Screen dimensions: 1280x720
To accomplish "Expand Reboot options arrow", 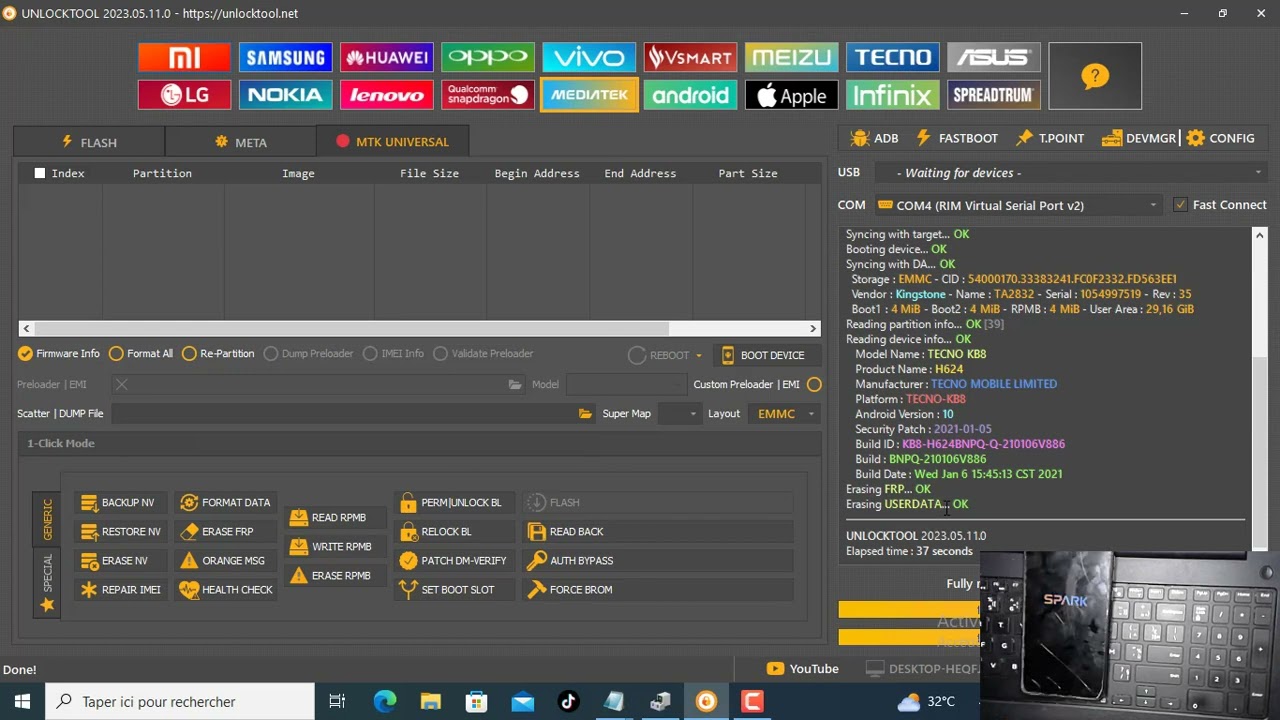I will [x=699, y=356].
